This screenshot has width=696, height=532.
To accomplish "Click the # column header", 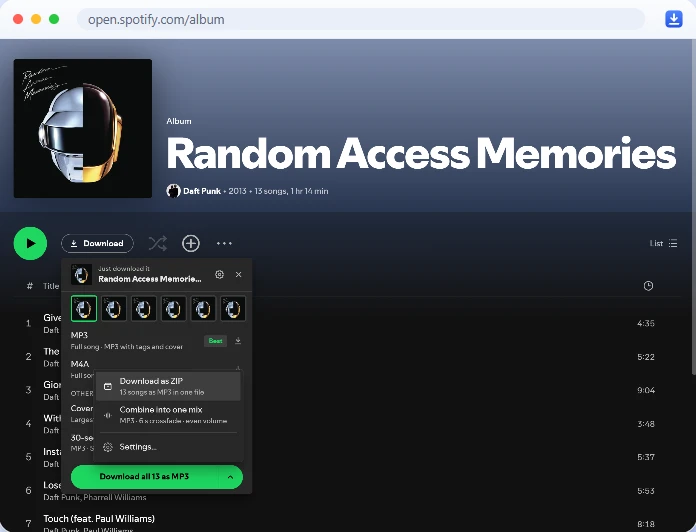I will (29, 286).
